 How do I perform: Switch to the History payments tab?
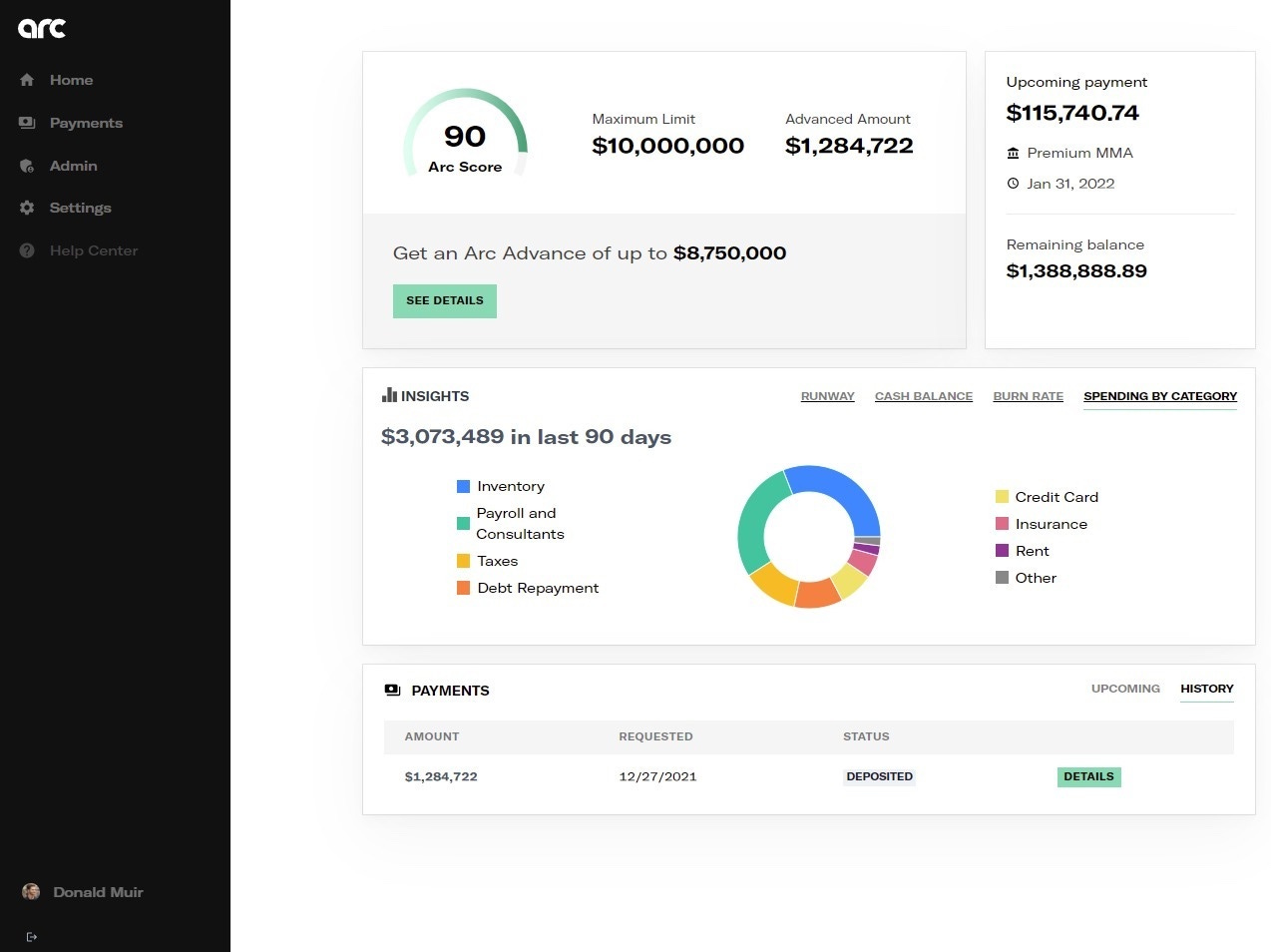pos(1206,689)
